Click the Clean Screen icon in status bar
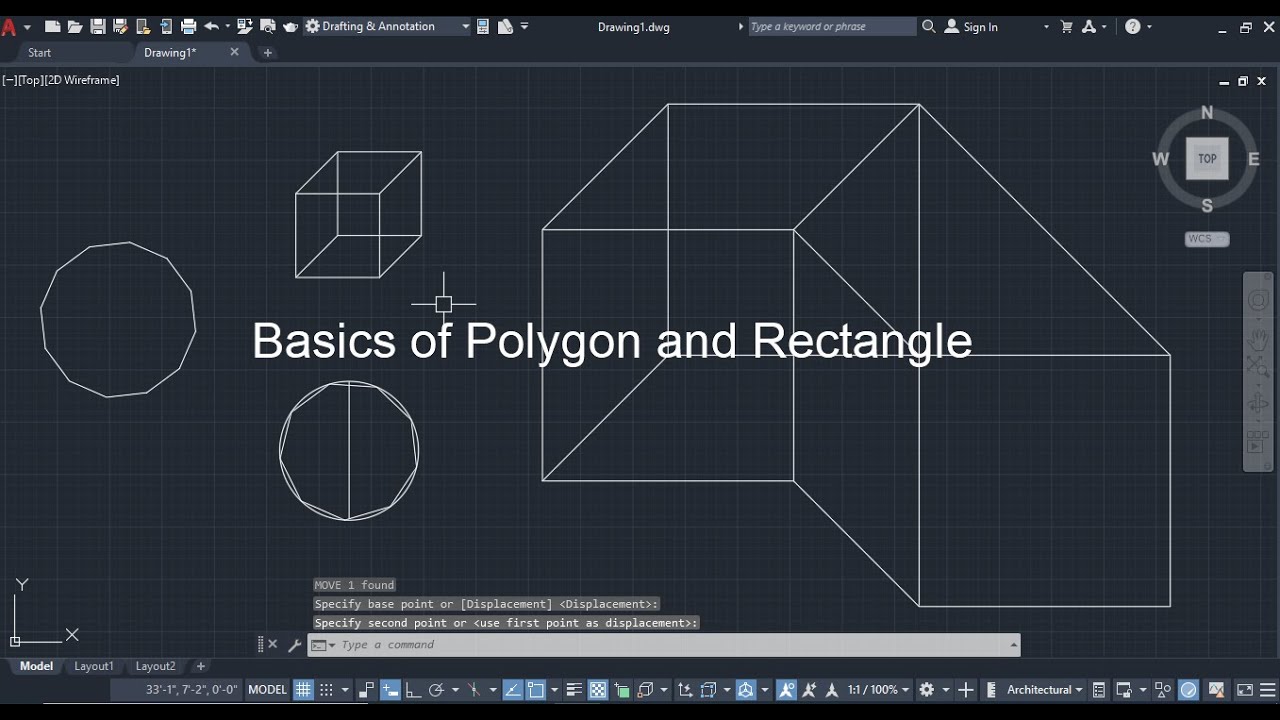 [x=1245, y=690]
